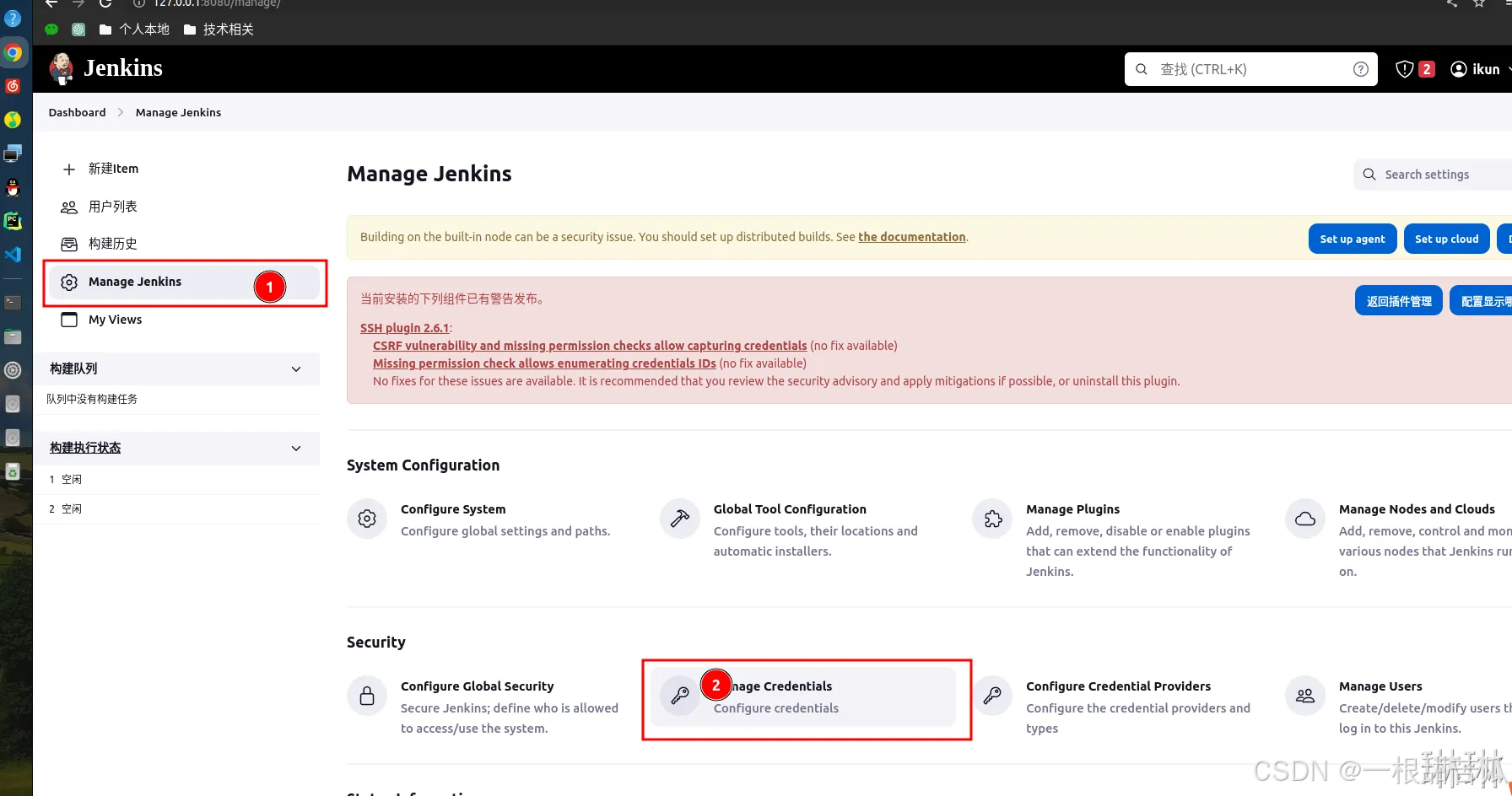This screenshot has width=1512, height=796.
Task: Open My Views in the sidebar
Action: [115, 320]
